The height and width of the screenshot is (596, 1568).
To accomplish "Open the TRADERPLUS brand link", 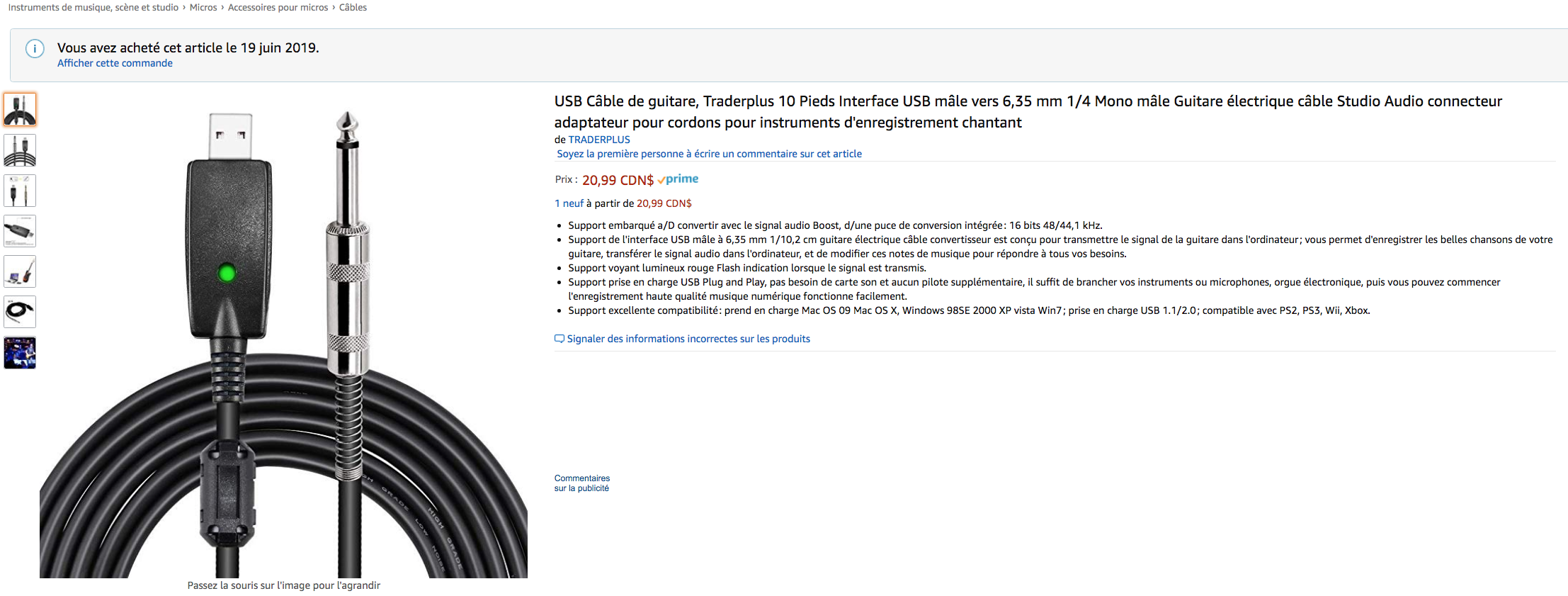I will (x=599, y=140).
